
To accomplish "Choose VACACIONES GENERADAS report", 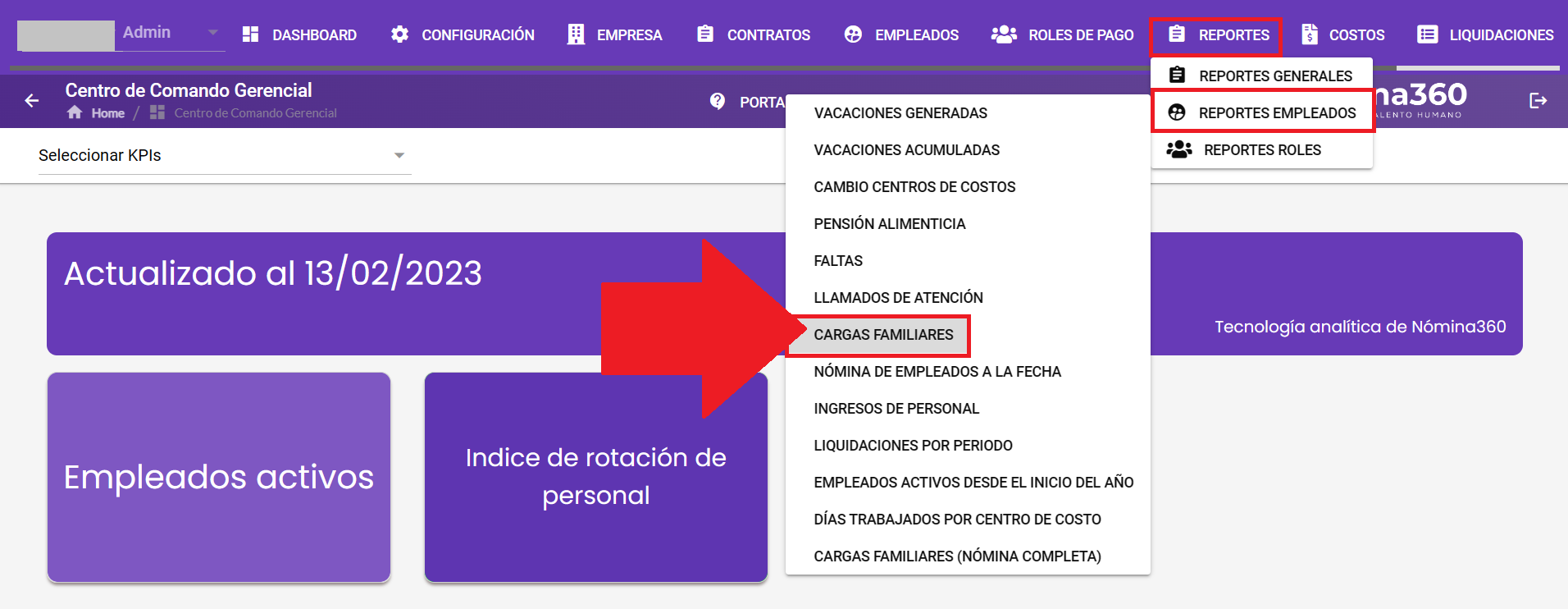I will pyautogui.click(x=968, y=113).
